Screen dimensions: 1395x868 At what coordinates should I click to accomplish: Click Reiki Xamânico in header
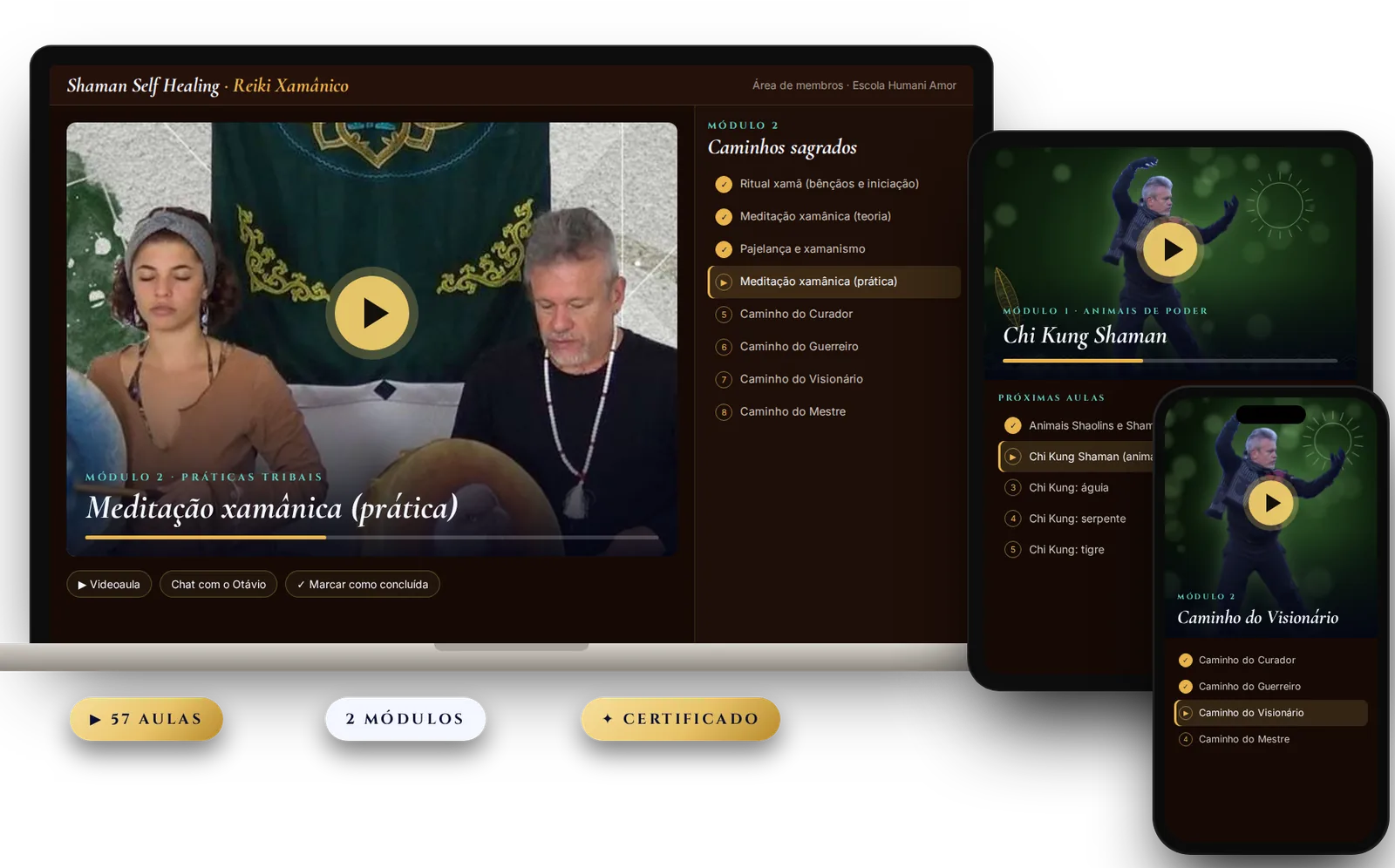pos(290,85)
